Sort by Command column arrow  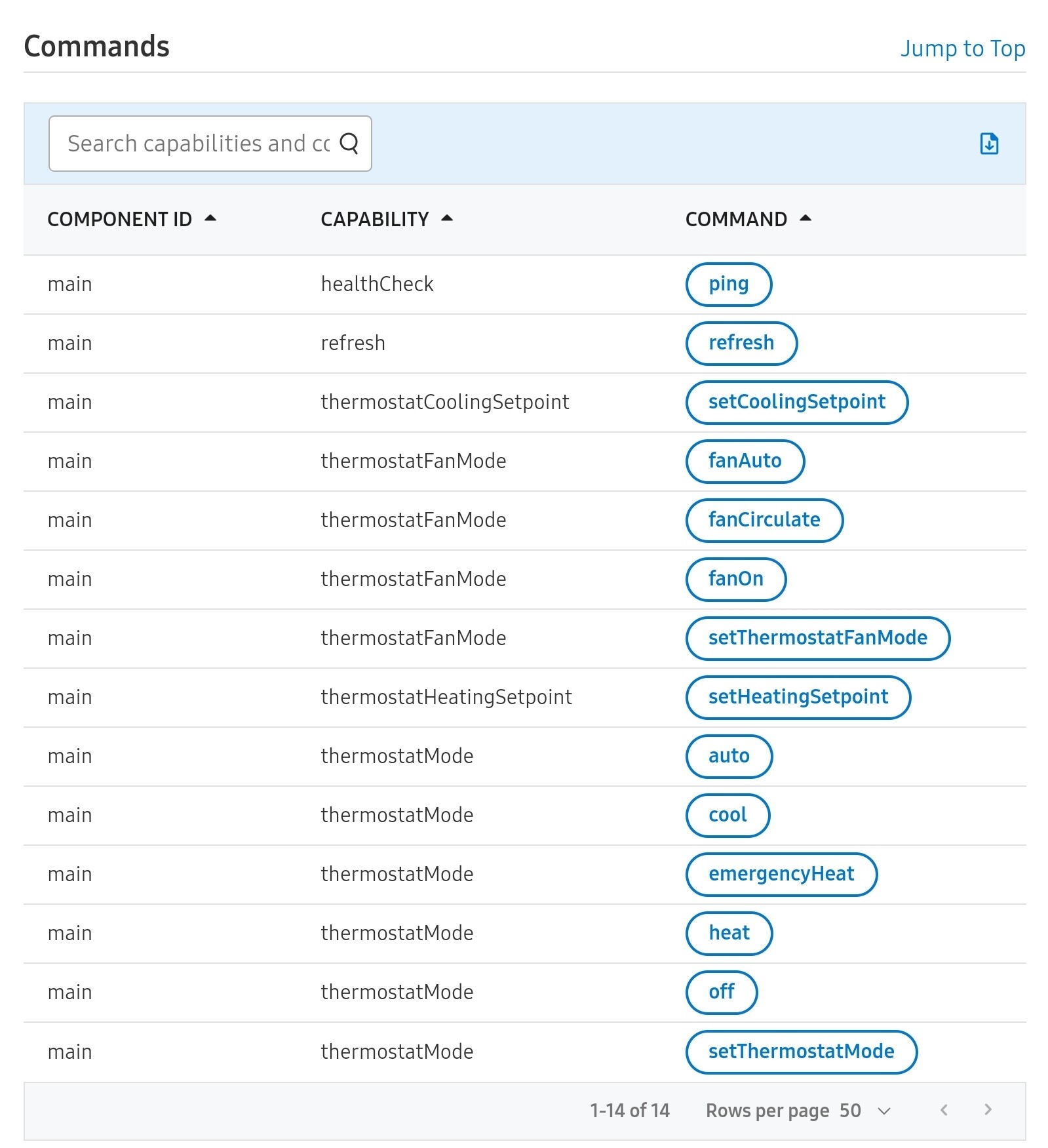805,218
